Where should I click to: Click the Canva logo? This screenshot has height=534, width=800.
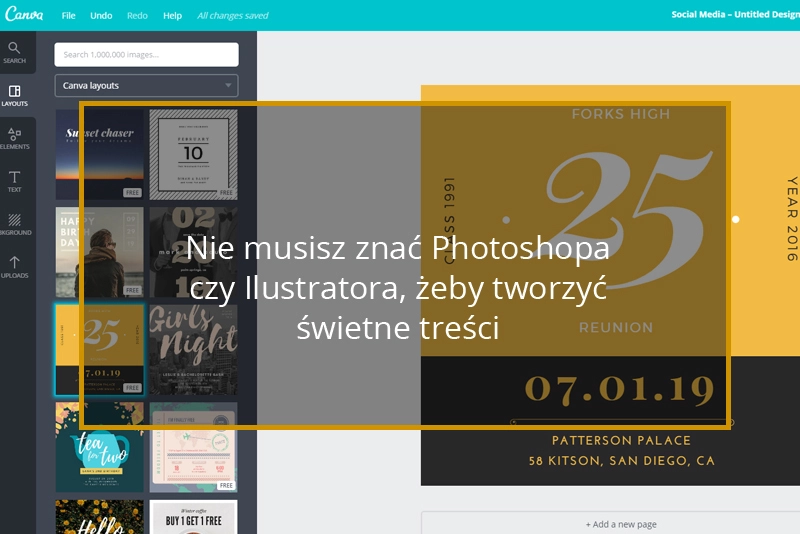24,14
